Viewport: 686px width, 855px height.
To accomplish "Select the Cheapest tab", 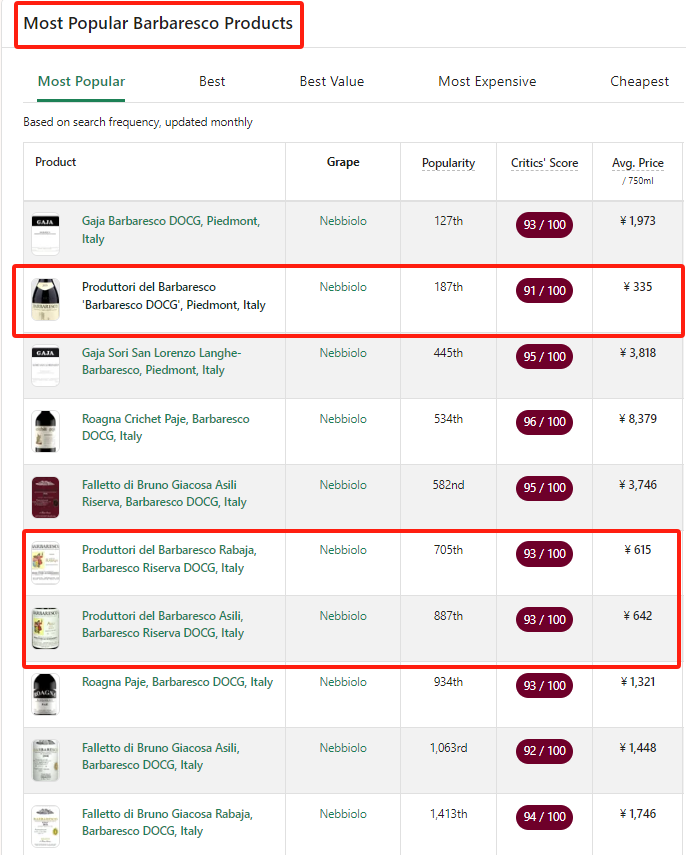I will point(639,81).
